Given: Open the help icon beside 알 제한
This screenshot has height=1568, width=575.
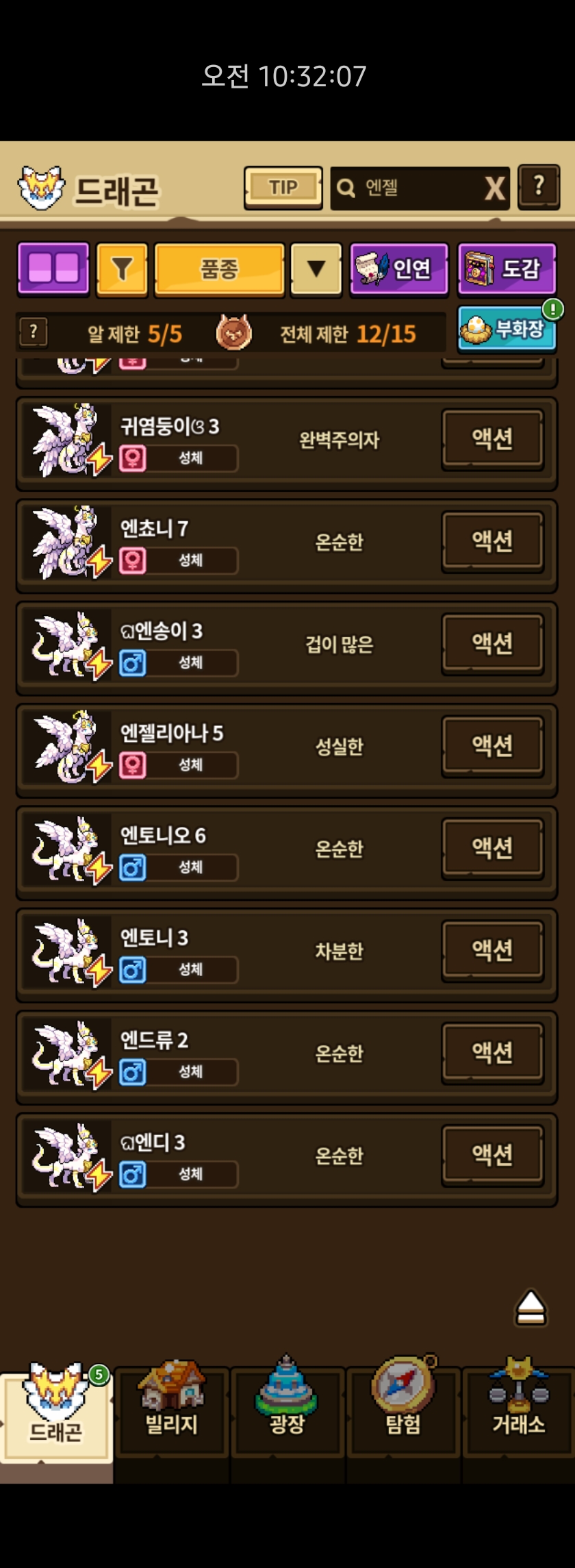Looking at the screenshot, I should (33, 332).
